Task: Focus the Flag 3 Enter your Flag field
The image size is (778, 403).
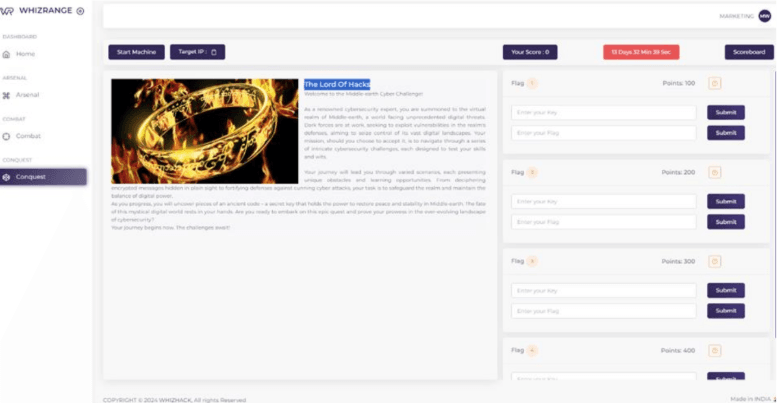Action: click(604, 311)
